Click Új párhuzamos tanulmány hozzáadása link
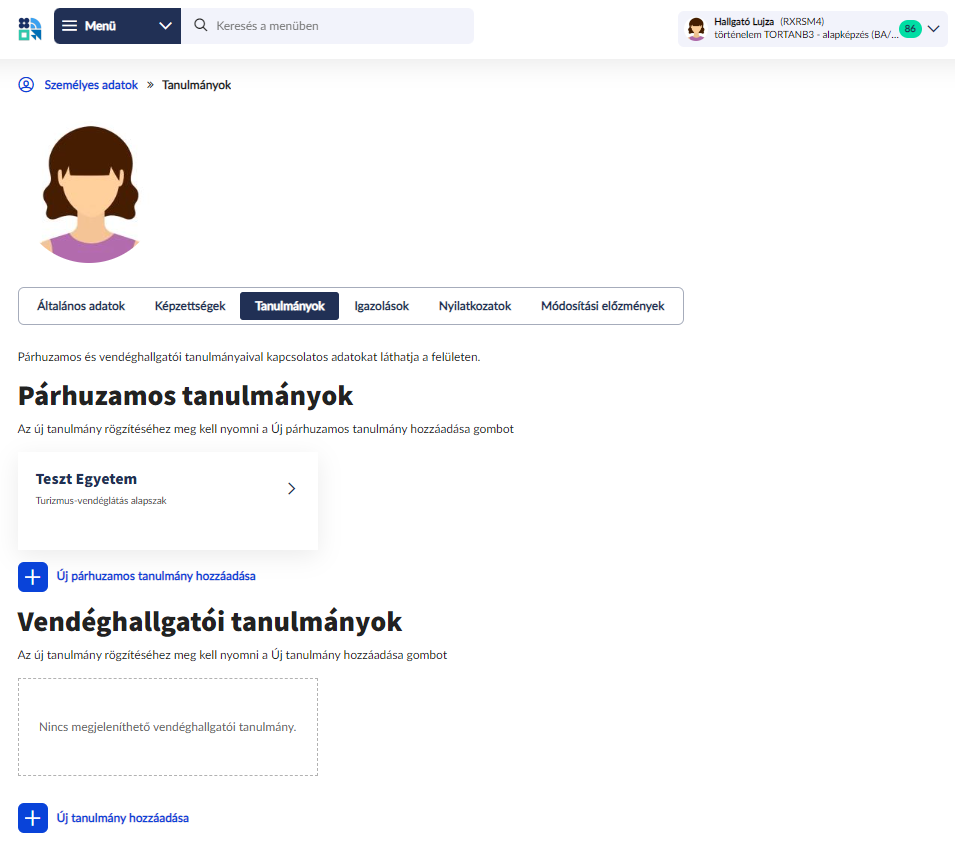Screen dimensions: 955x843 pyautogui.click(x=156, y=576)
